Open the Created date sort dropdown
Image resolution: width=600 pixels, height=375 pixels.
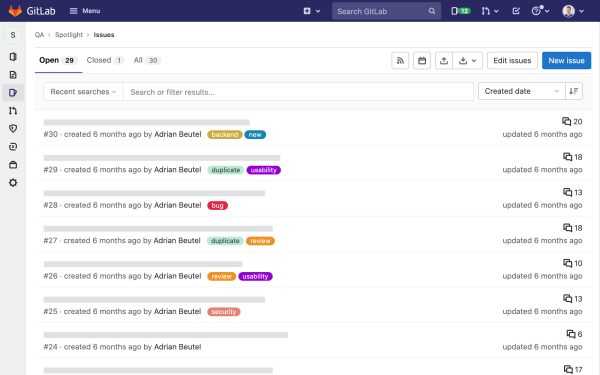pos(522,91)
